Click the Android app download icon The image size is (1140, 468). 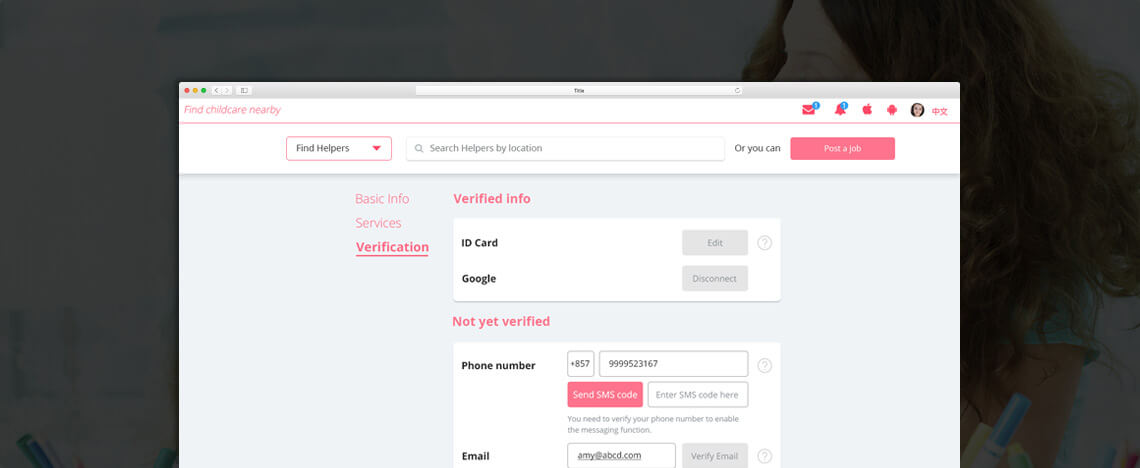(x=891, y=110)
